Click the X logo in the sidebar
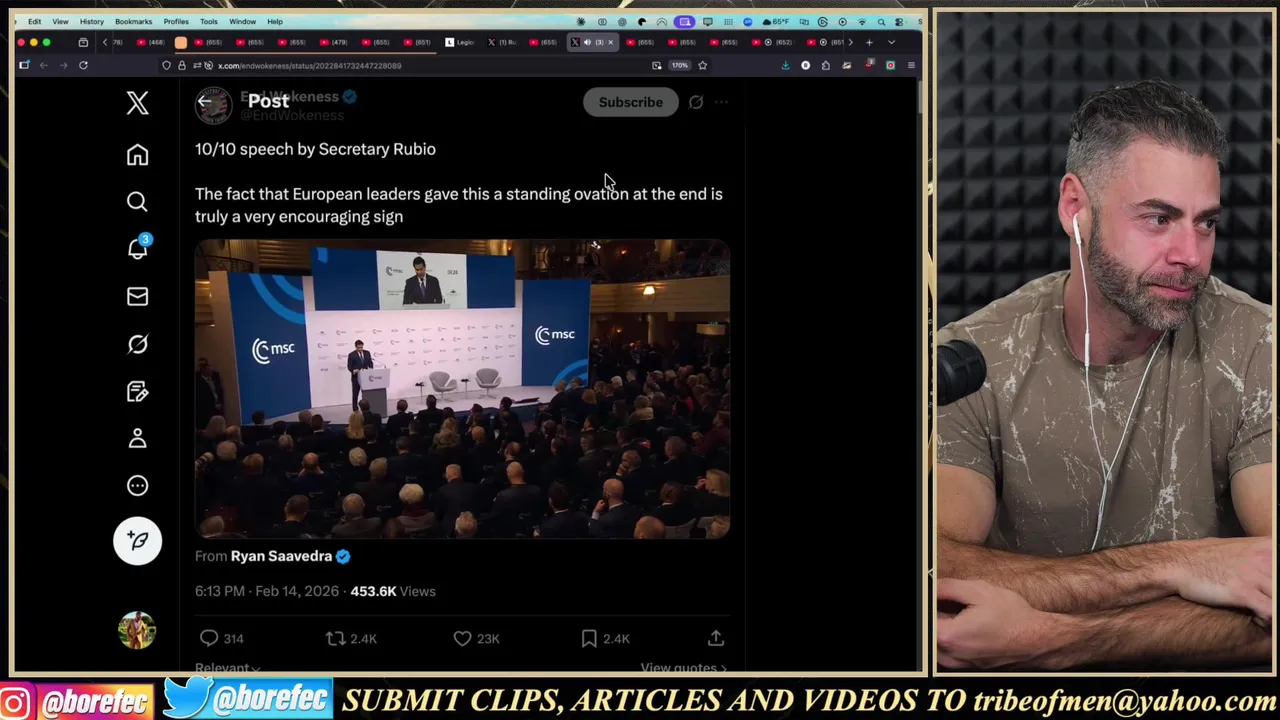The width and height of the screenshot is (1280, 720). pyautogui.click(x=137, y=103)
